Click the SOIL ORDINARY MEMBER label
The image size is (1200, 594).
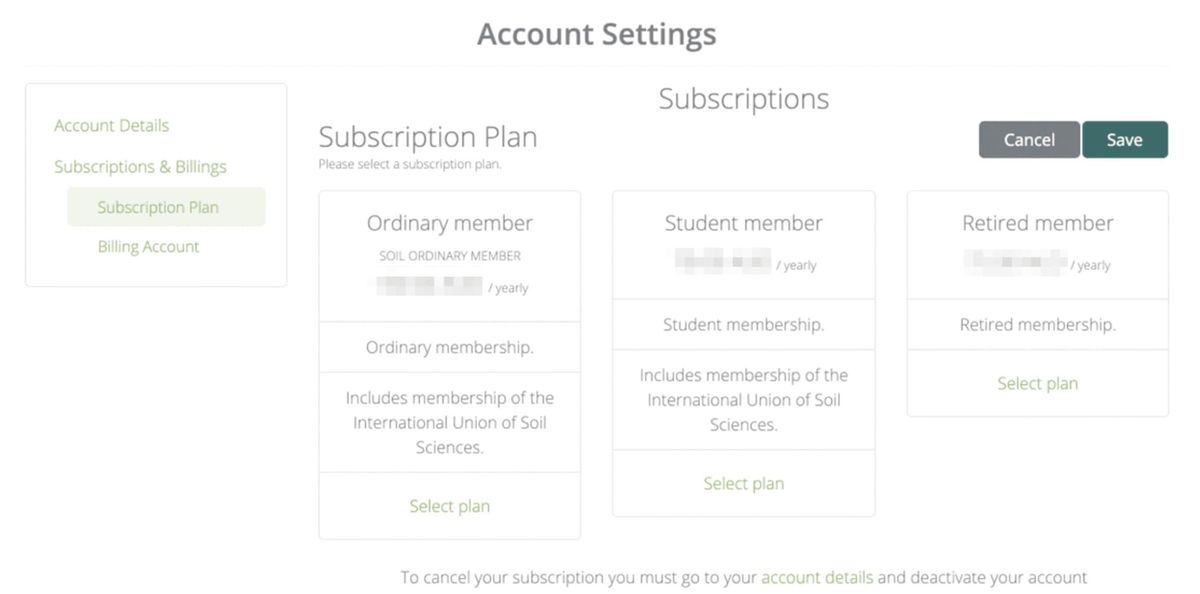coord(449,256)
